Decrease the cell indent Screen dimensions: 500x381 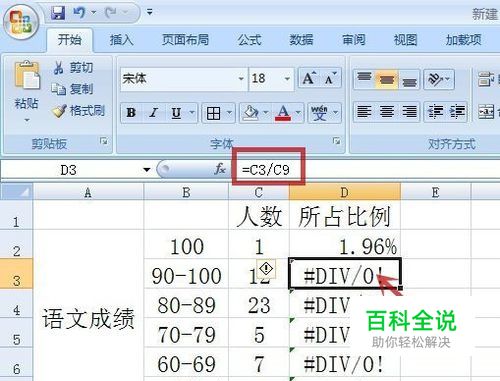[x=435, y=111]
